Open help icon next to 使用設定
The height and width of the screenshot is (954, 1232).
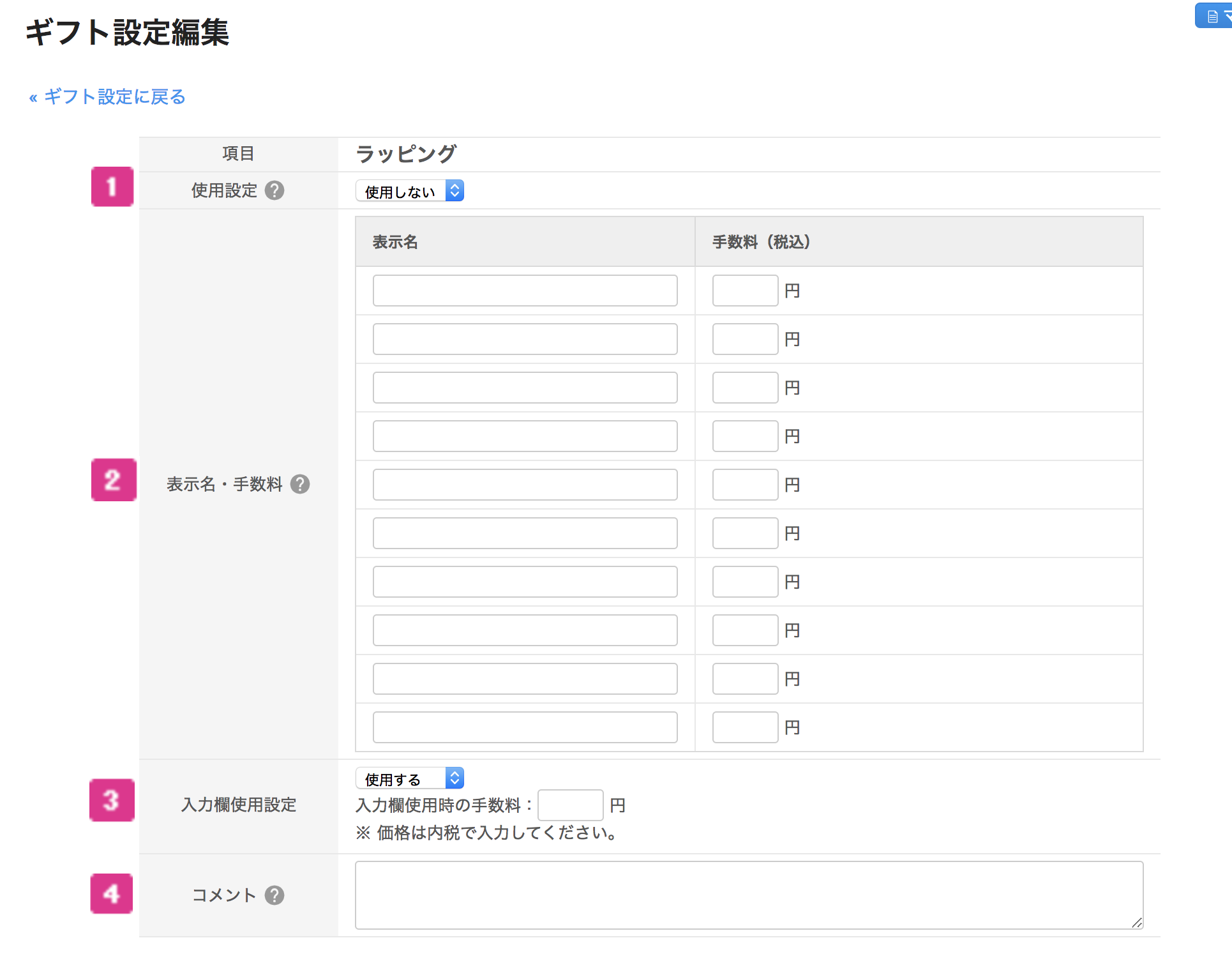274,190
